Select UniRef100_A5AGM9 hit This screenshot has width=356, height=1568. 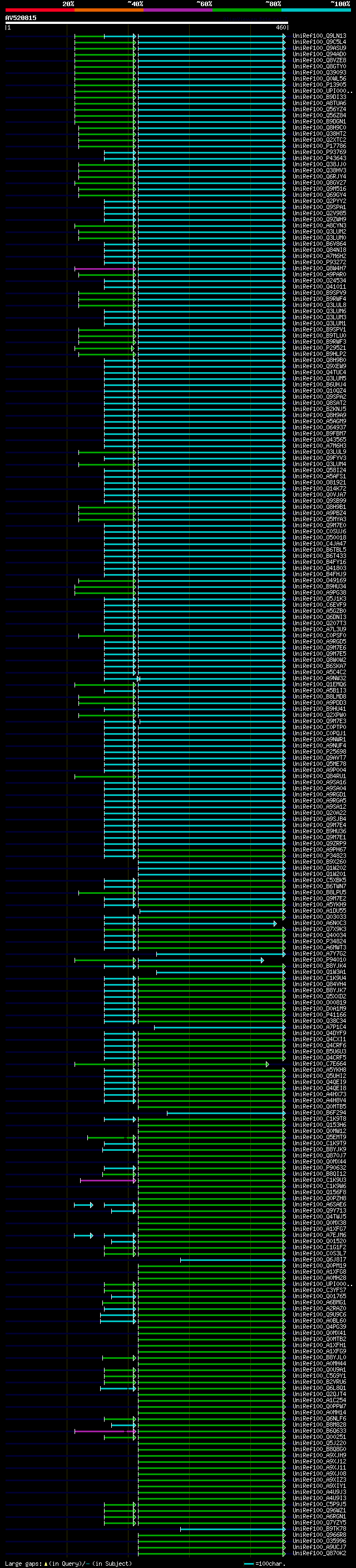(319, 421)
